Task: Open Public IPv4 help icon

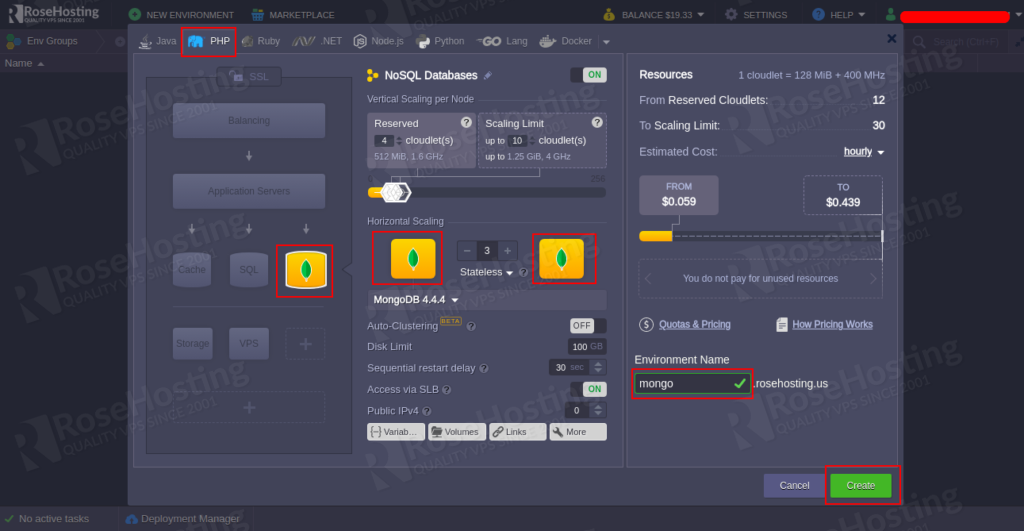Action: (x=426, y=411)
